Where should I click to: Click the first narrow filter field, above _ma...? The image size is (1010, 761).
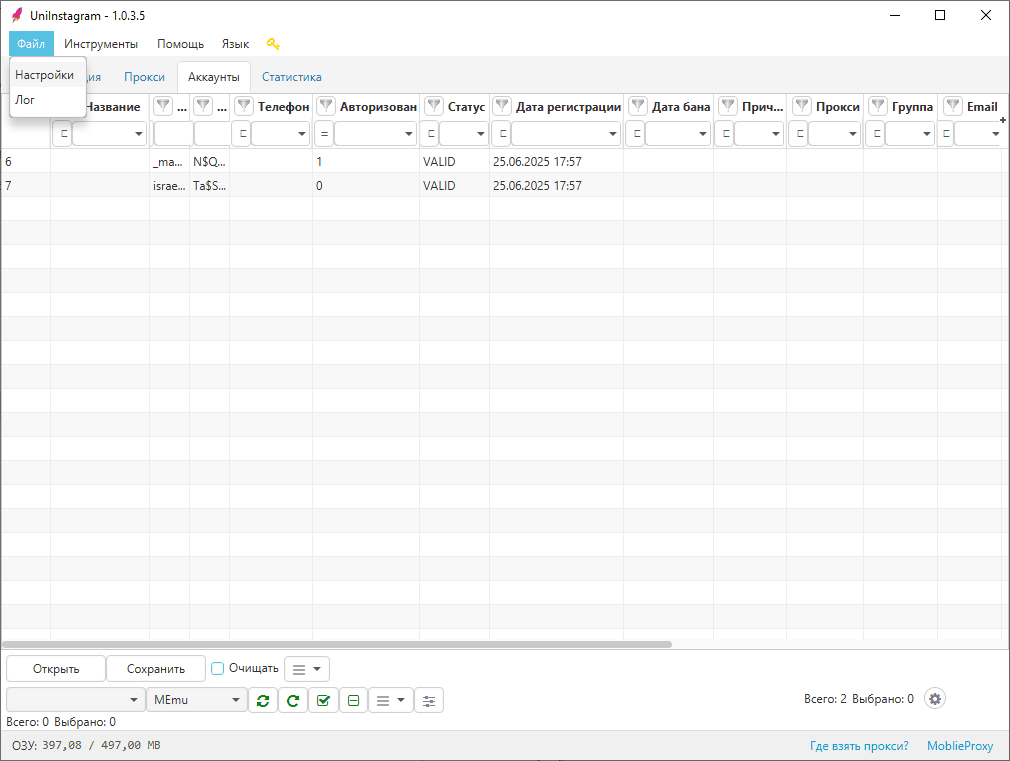(172, 134)
